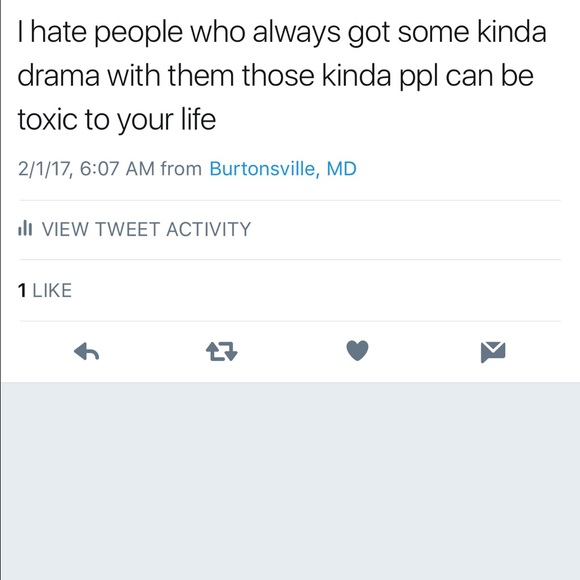This screenshot has width=580, height=580.
Task: Retweet this tweet via the retweet icon
Action: [x=222, y=351]
